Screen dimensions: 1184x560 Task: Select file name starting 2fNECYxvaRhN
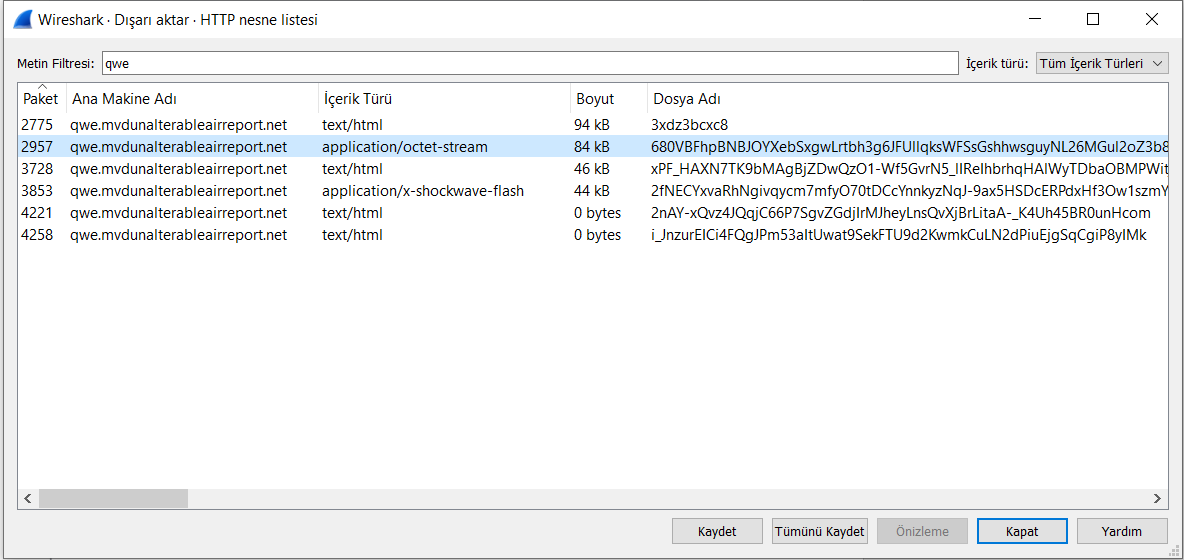(x=909, y=191)
